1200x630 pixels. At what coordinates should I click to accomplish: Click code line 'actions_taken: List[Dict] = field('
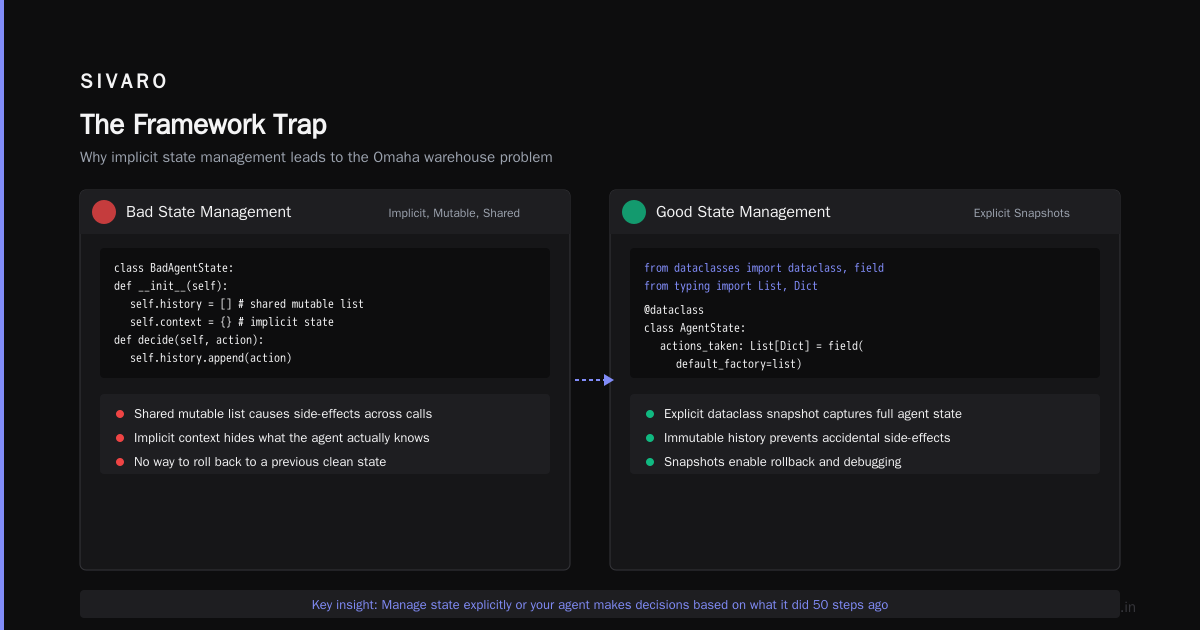coord(761,346)
